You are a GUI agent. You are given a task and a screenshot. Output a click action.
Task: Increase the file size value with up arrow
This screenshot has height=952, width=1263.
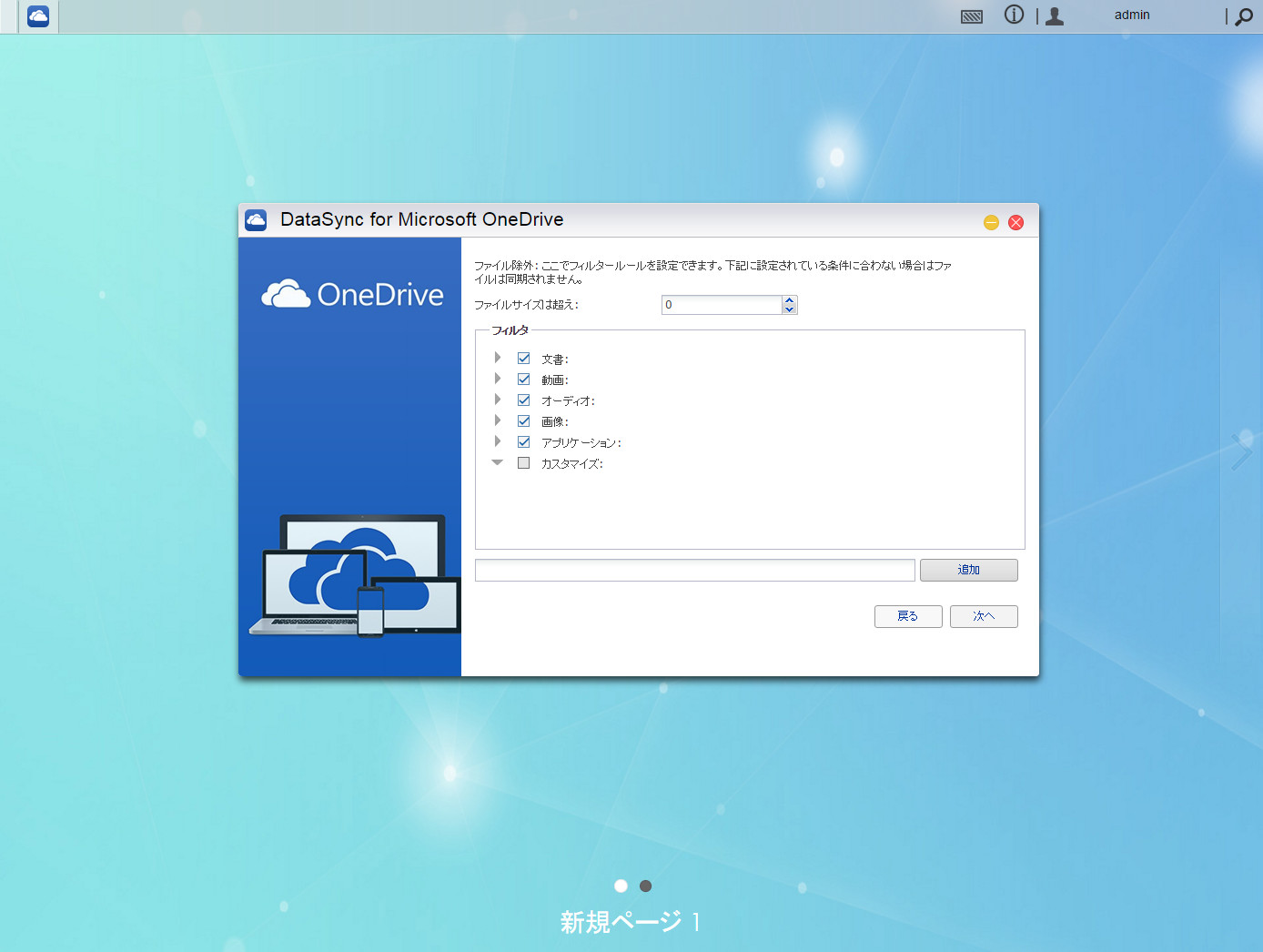pos(790,300)
